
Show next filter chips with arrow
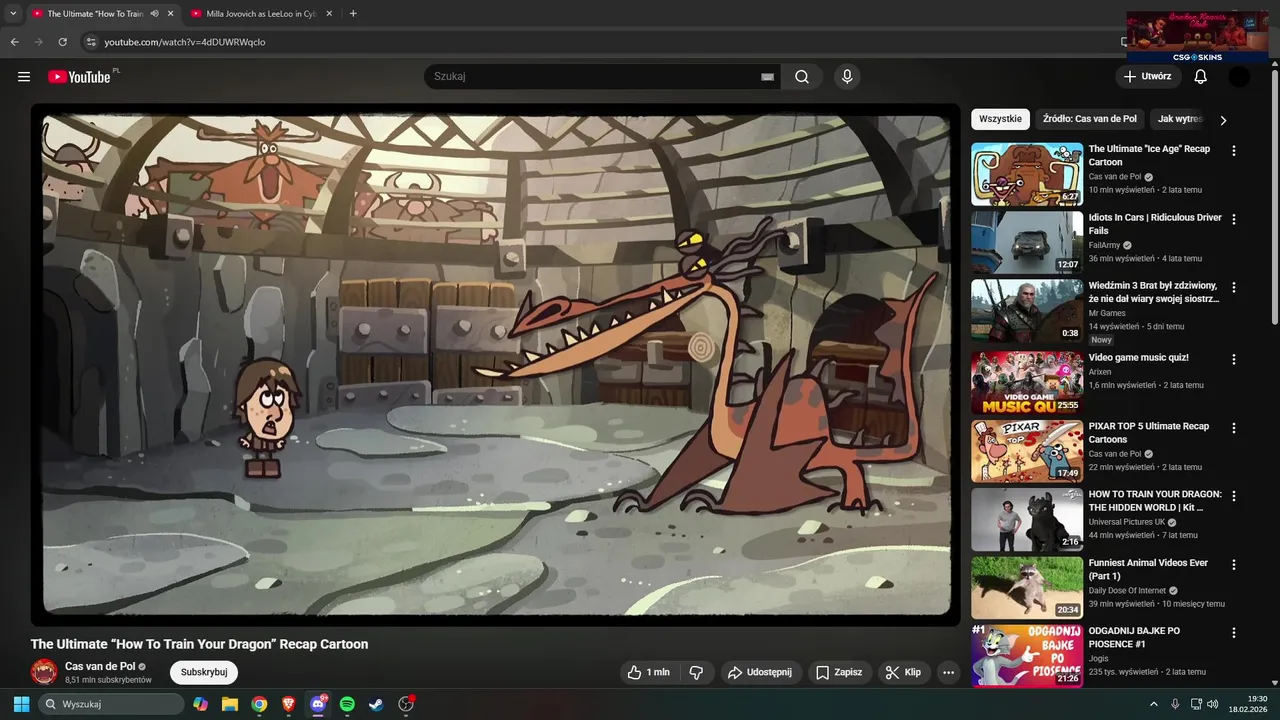click(x=1222, y=120)
